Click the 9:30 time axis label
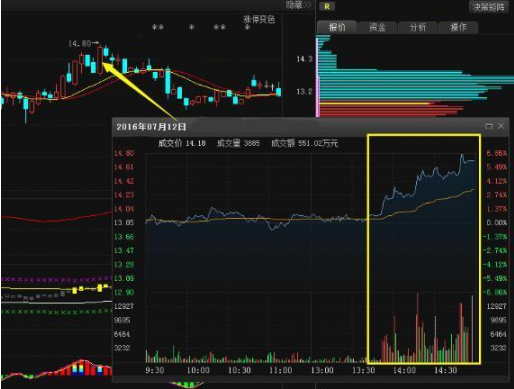Screen dimensions: 514x389 coord(155,370)
